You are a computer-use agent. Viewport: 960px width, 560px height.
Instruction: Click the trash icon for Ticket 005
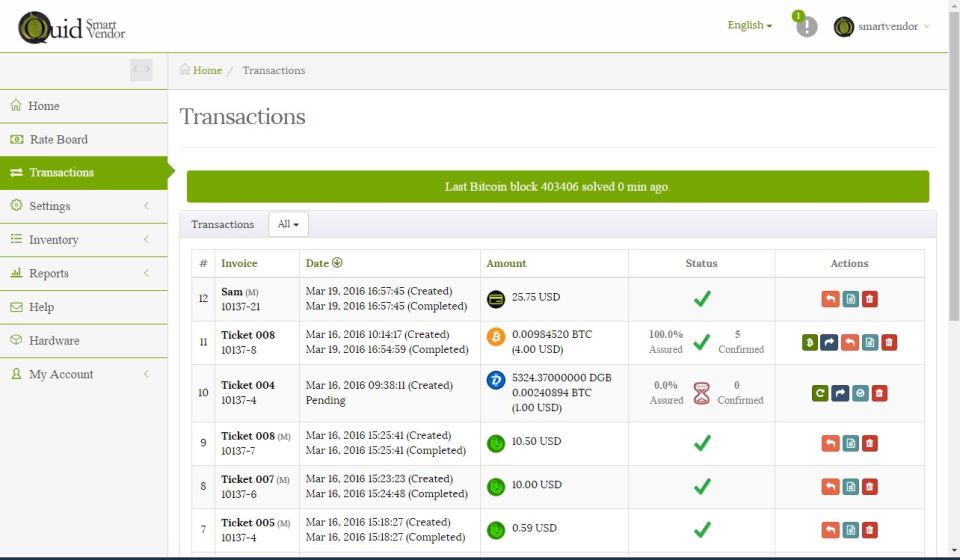coord(870,530)
